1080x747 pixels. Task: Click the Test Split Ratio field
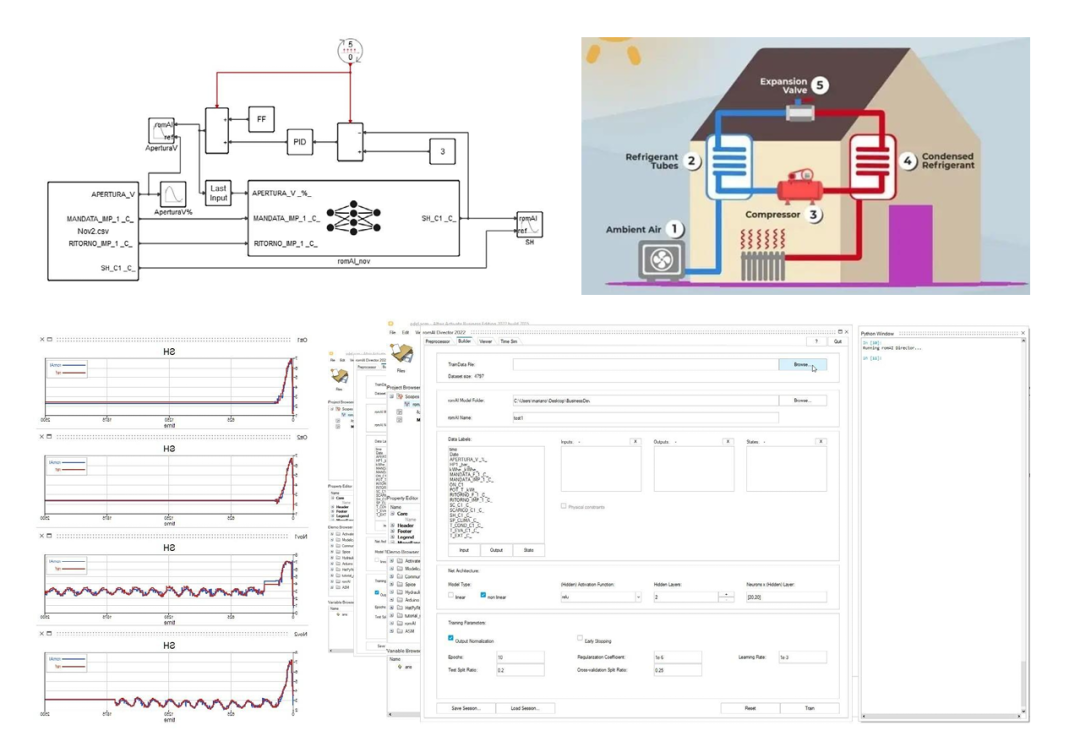click(x=520, y=670)
